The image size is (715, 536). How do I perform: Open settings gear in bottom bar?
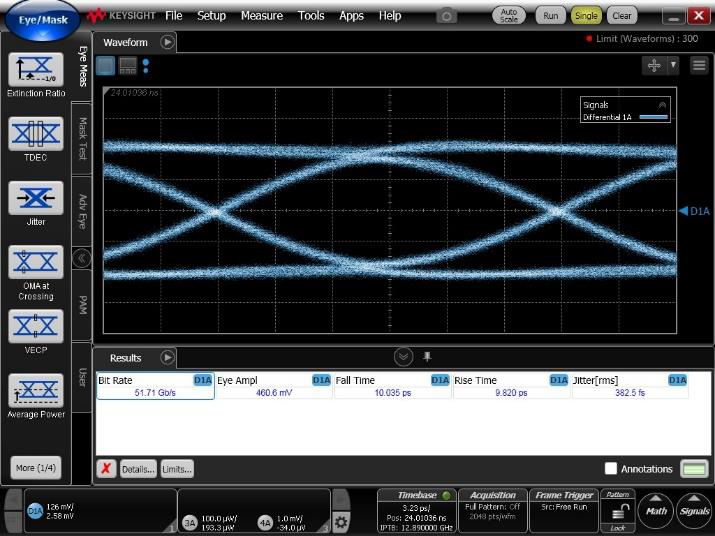click(341, 522)
